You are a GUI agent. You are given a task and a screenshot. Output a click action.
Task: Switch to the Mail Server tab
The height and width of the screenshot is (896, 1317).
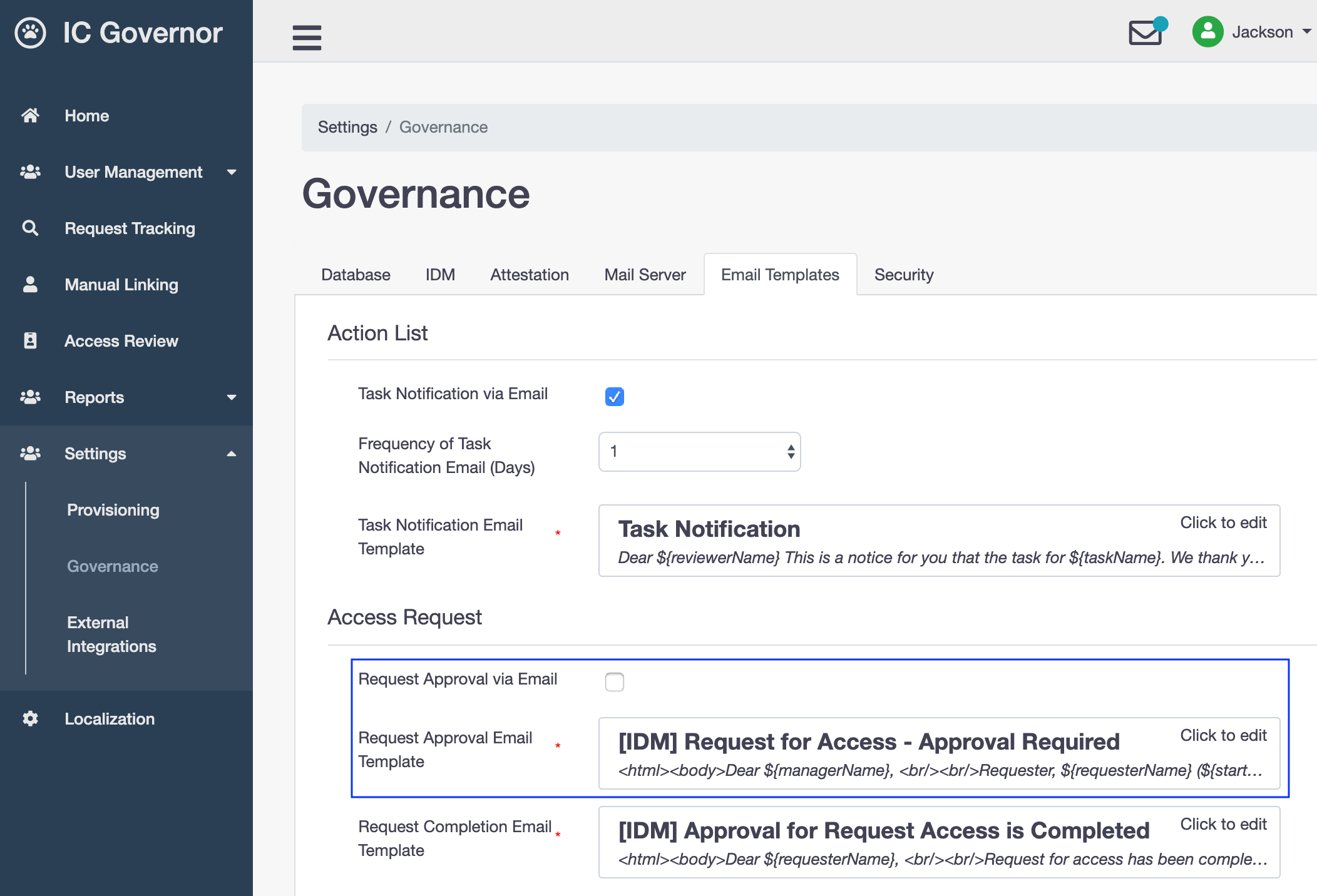click(645, 275)
